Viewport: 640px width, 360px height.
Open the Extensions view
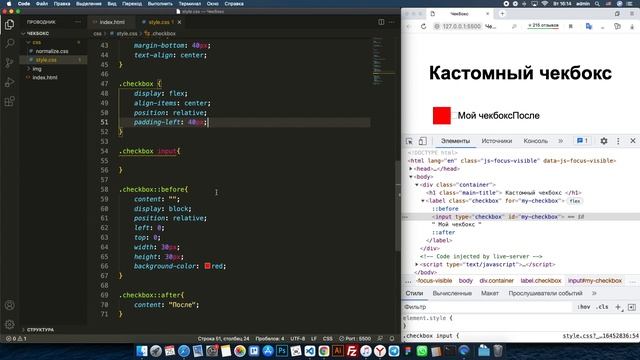9,101
